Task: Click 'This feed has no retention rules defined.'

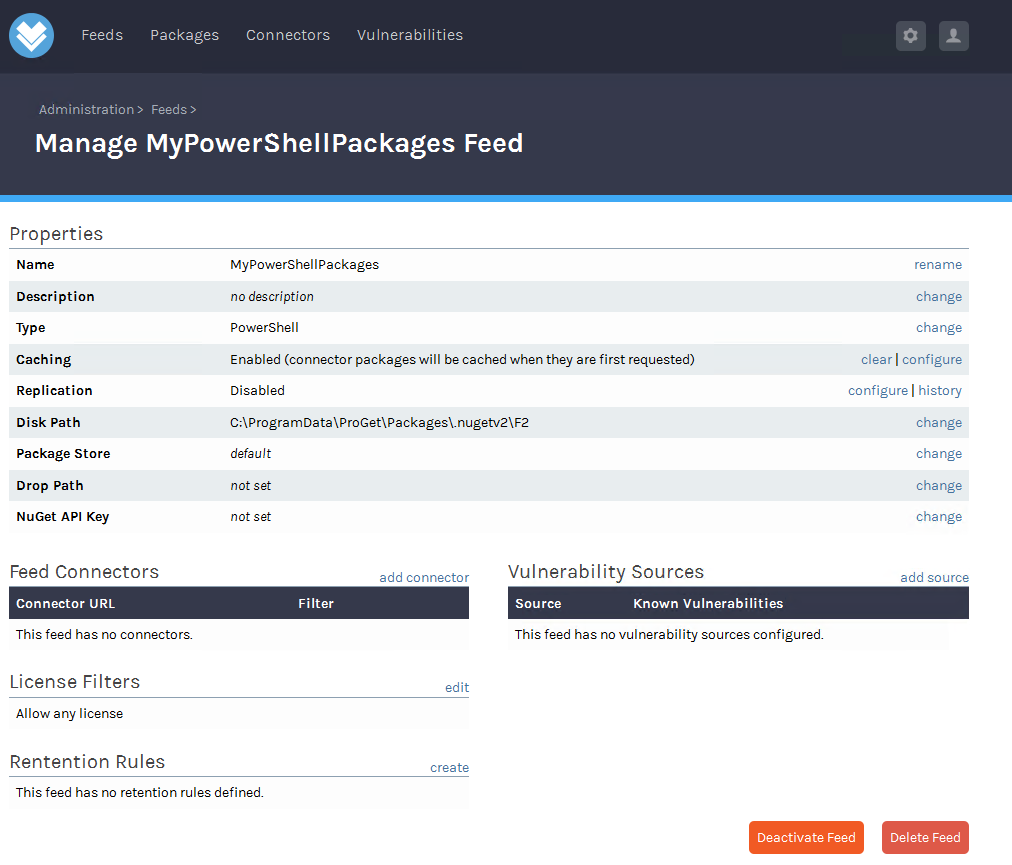Action: [140, 792]
